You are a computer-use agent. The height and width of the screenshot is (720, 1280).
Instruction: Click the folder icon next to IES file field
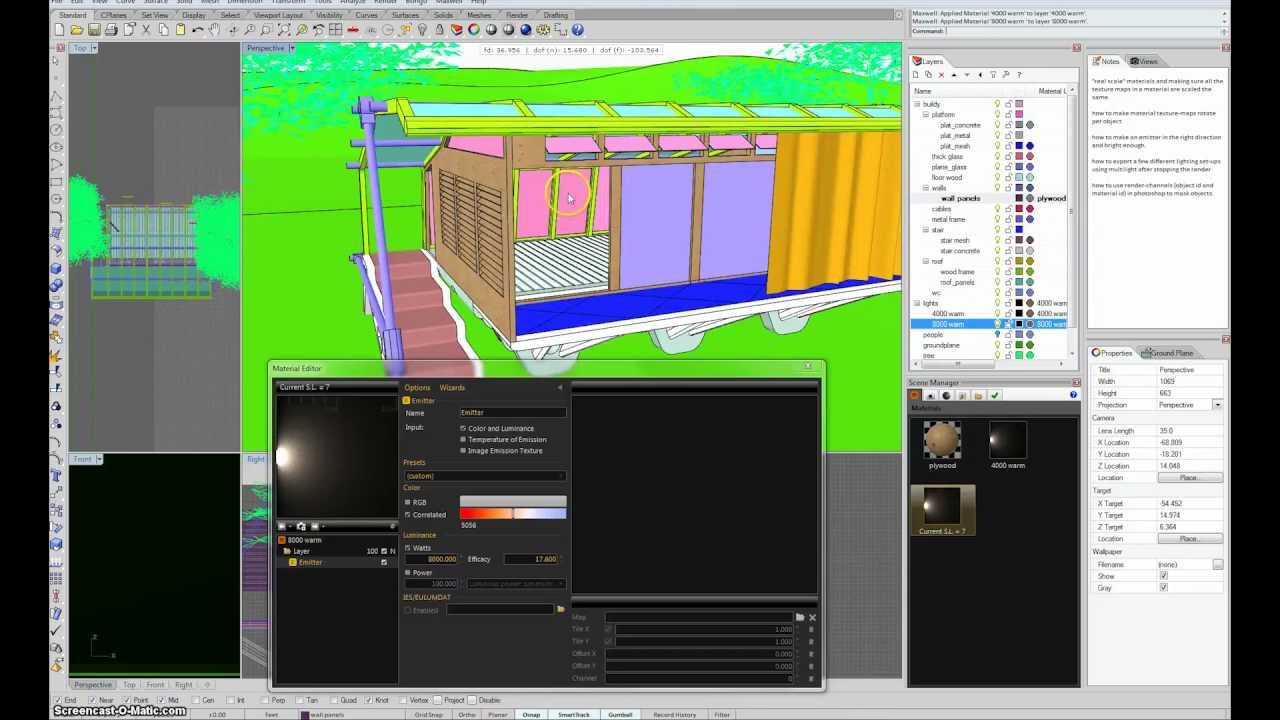coord(560,609)
